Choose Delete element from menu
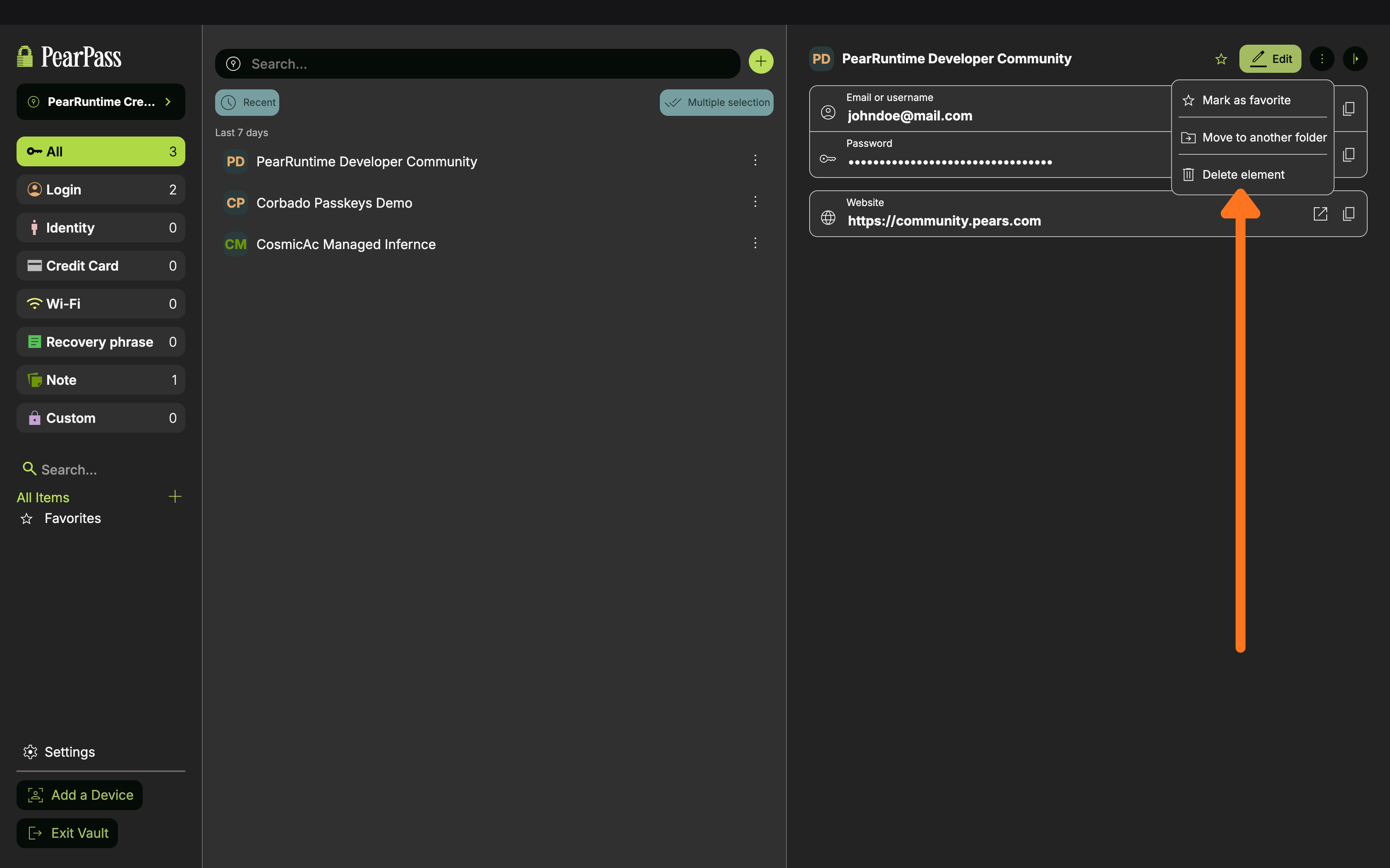The height and width of the screenshot is (868, 1390). tap(1243, 175)
